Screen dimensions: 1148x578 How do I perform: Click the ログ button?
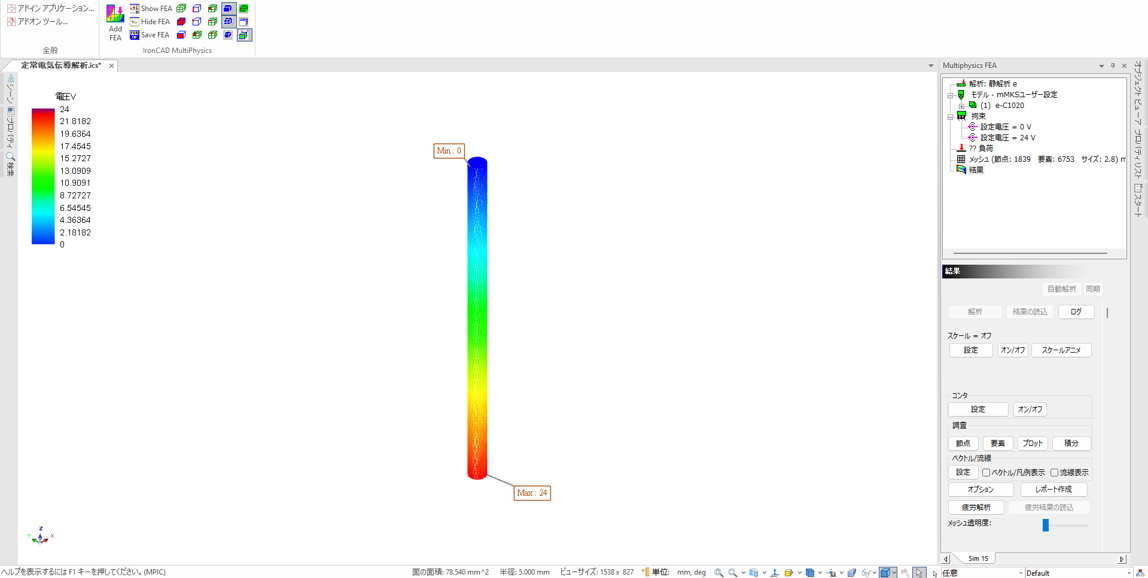(x=1076, y=311)
